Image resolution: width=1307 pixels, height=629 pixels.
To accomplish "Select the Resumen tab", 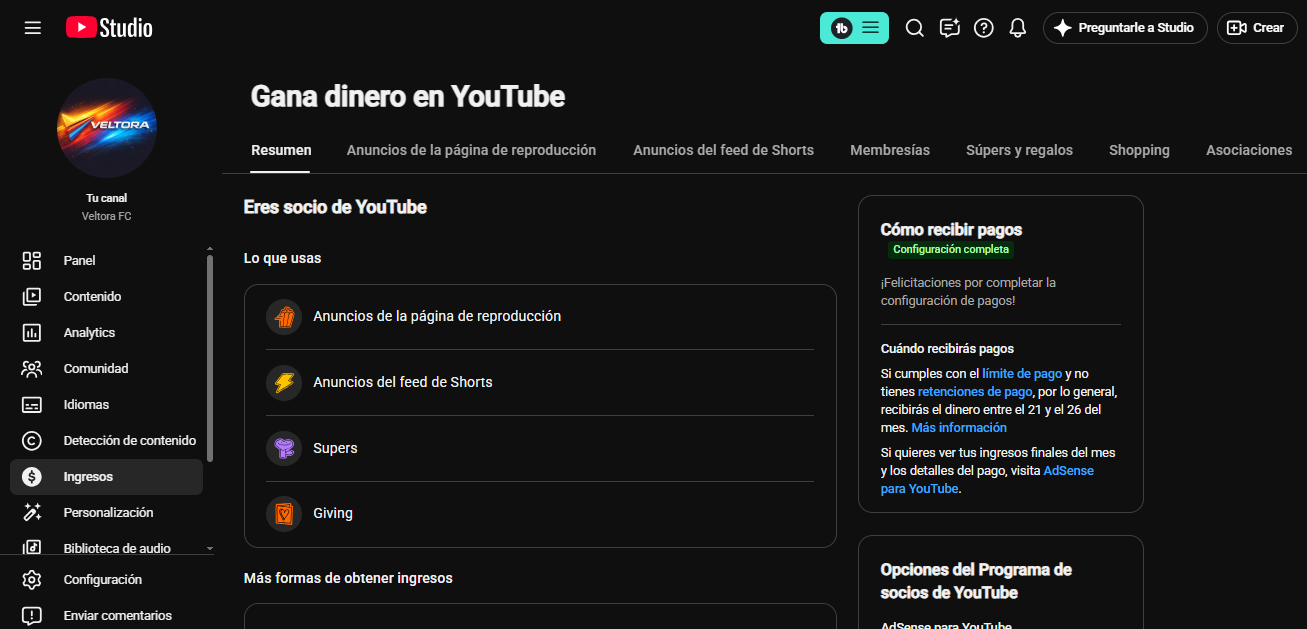I will (281, 150).
